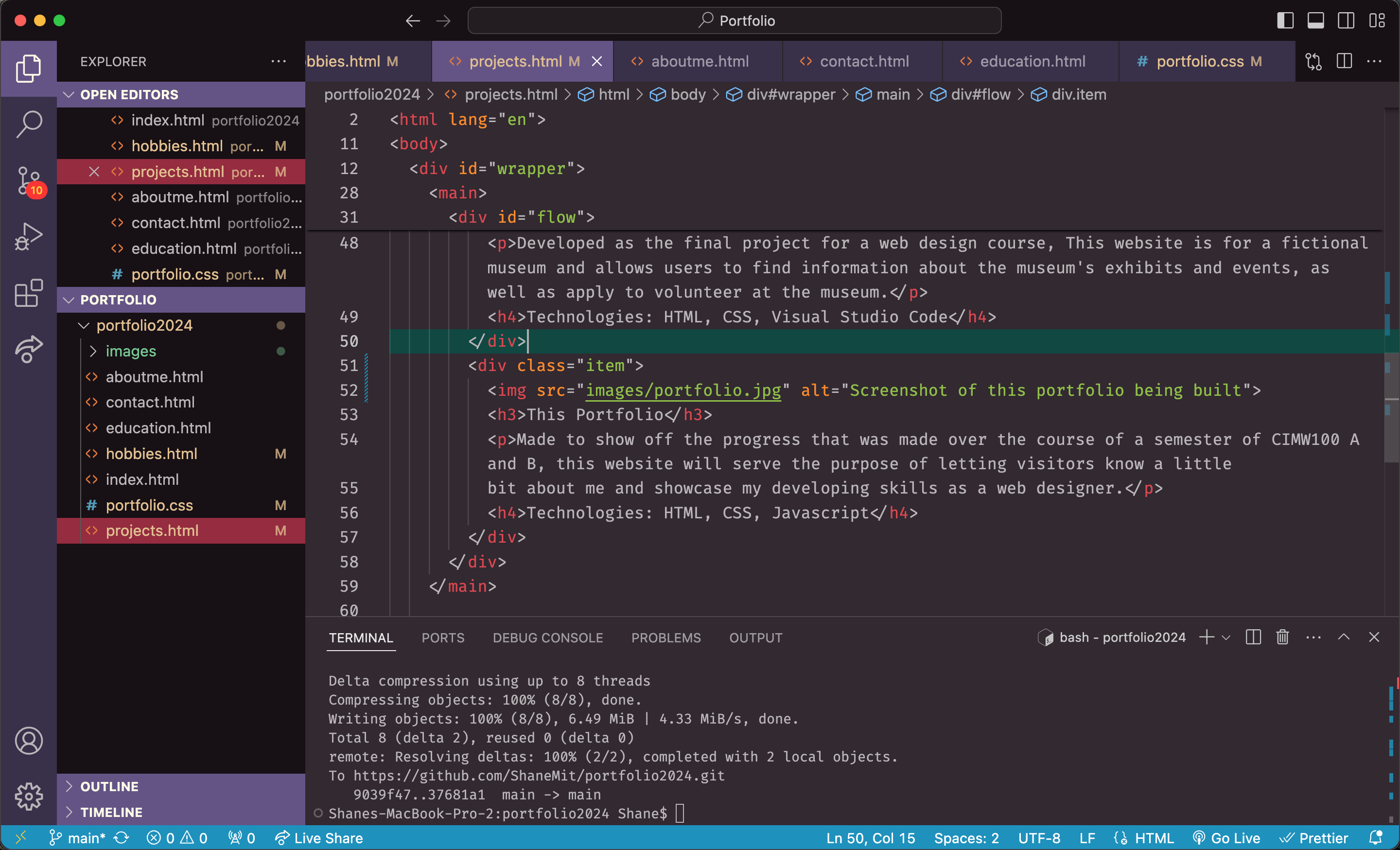Split the editor to the right

[1344, 61]
